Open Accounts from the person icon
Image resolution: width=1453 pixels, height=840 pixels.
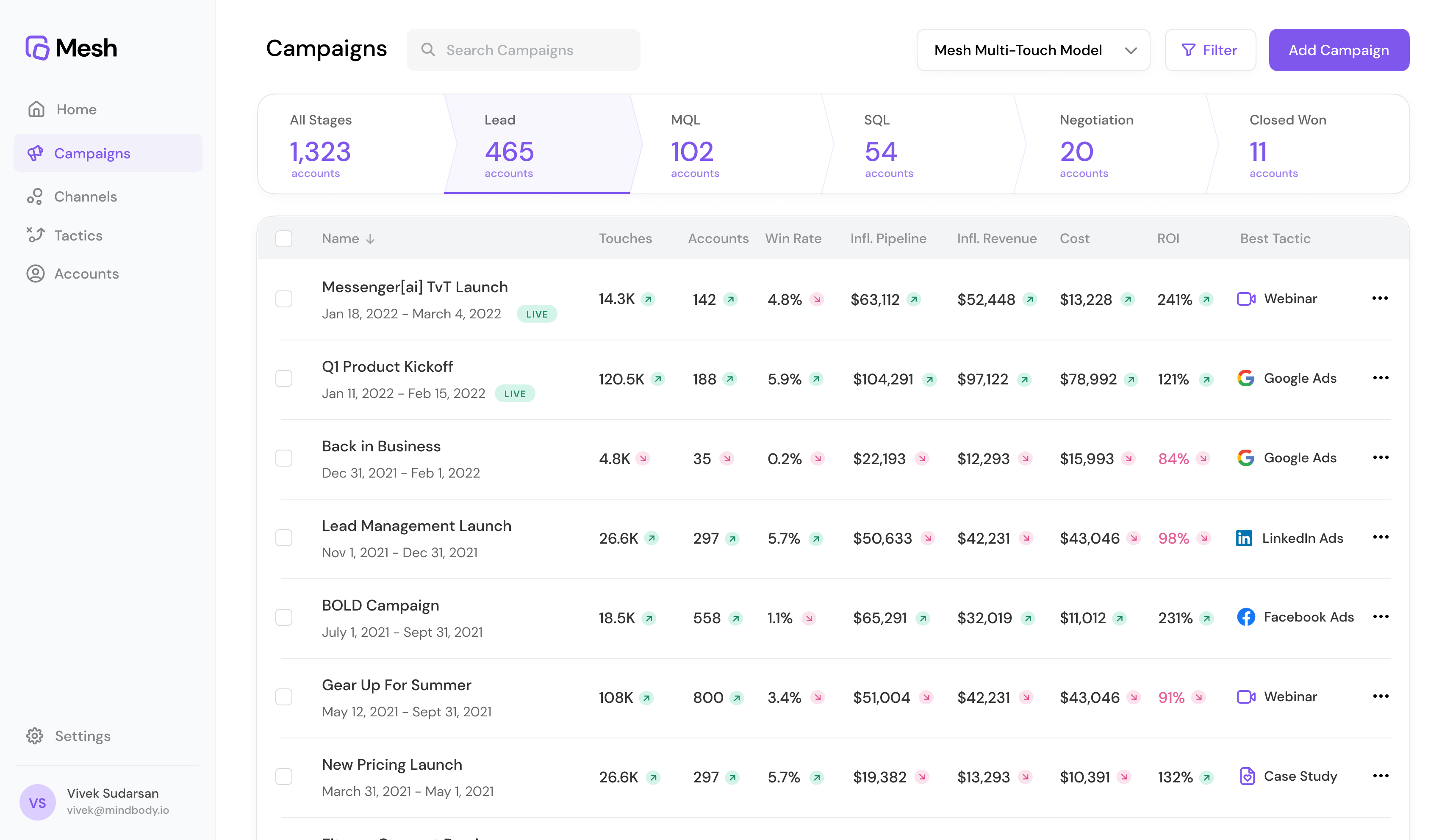35,274
